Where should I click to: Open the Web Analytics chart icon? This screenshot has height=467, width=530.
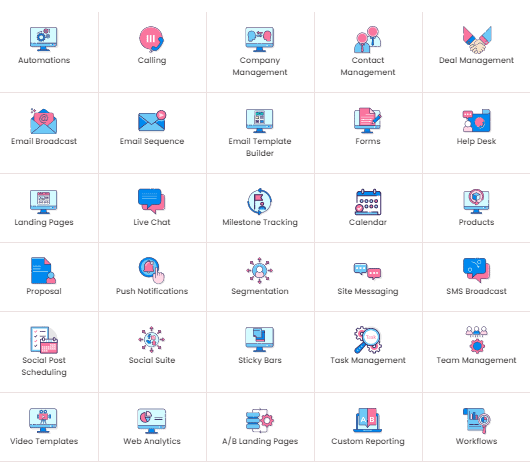(151, 421)
